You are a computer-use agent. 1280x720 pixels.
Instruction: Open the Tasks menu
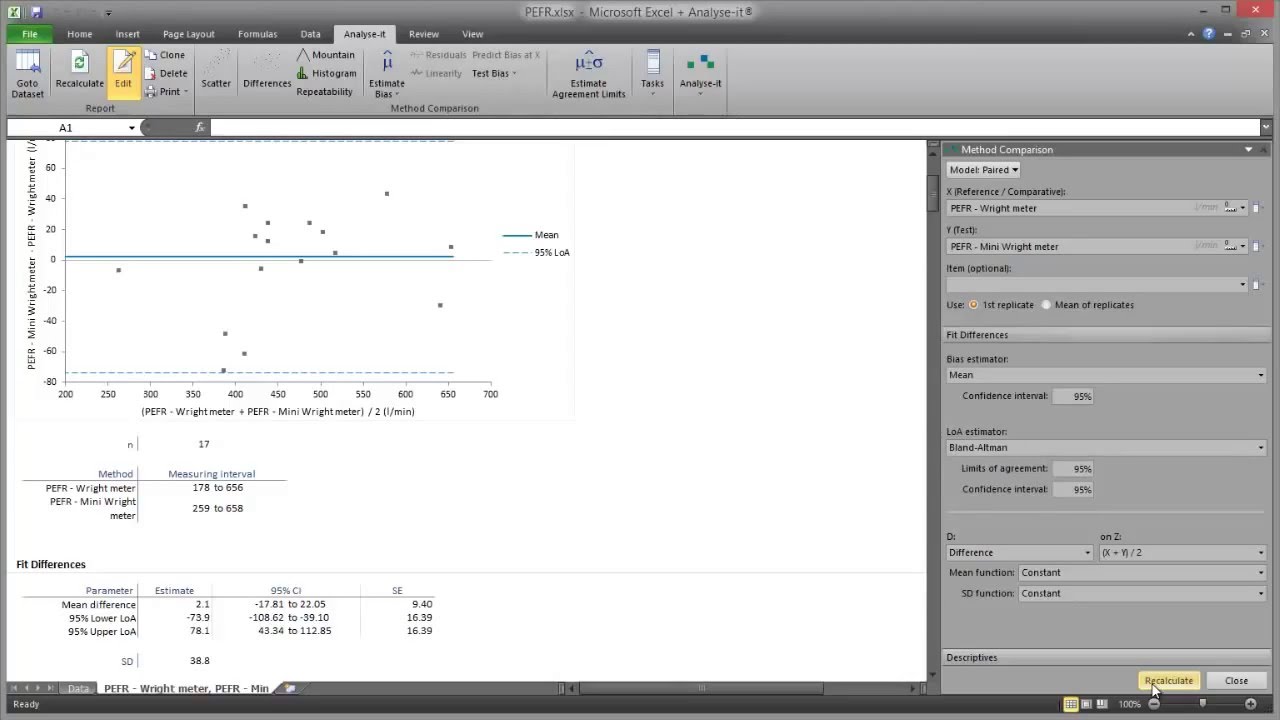point(652,73)
